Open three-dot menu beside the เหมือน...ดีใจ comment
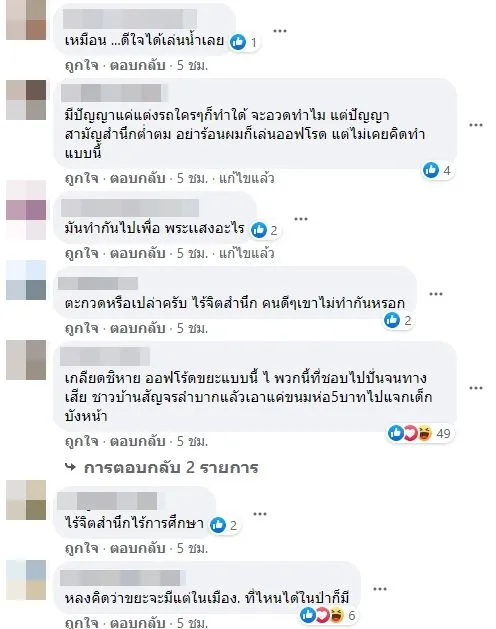The height and width of the screenshot is (629, 496). coord(280,31)
